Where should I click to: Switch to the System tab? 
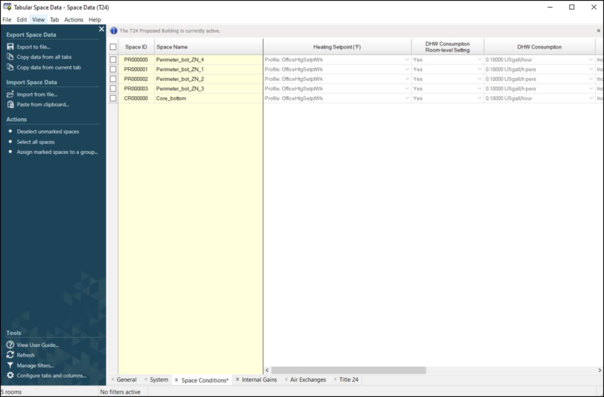[x=159, y=380]
